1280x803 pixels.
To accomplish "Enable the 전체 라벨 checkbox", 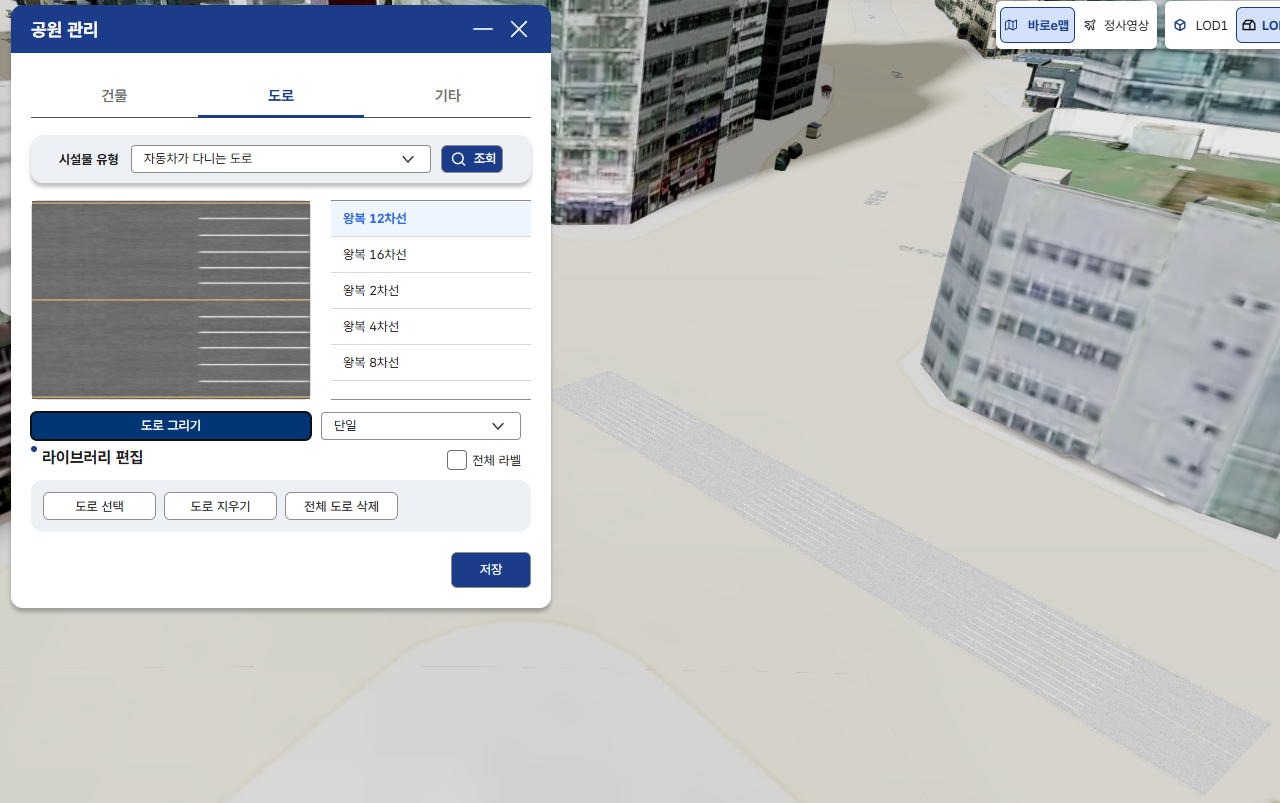I will coord(457,460).
